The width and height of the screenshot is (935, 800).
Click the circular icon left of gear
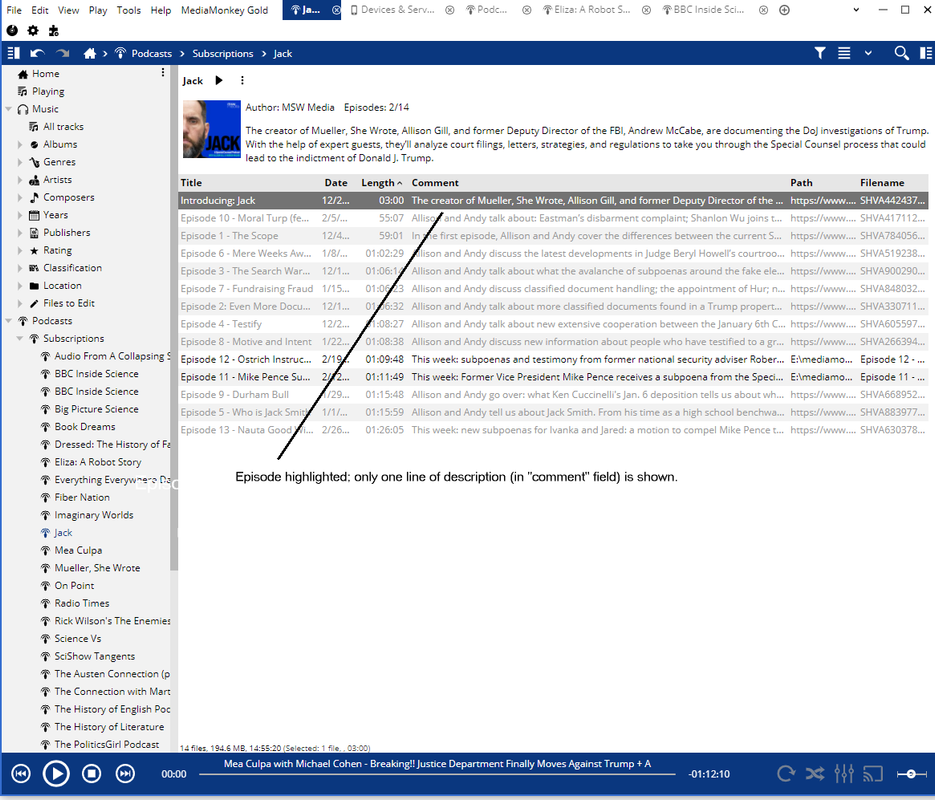[12, 30]
